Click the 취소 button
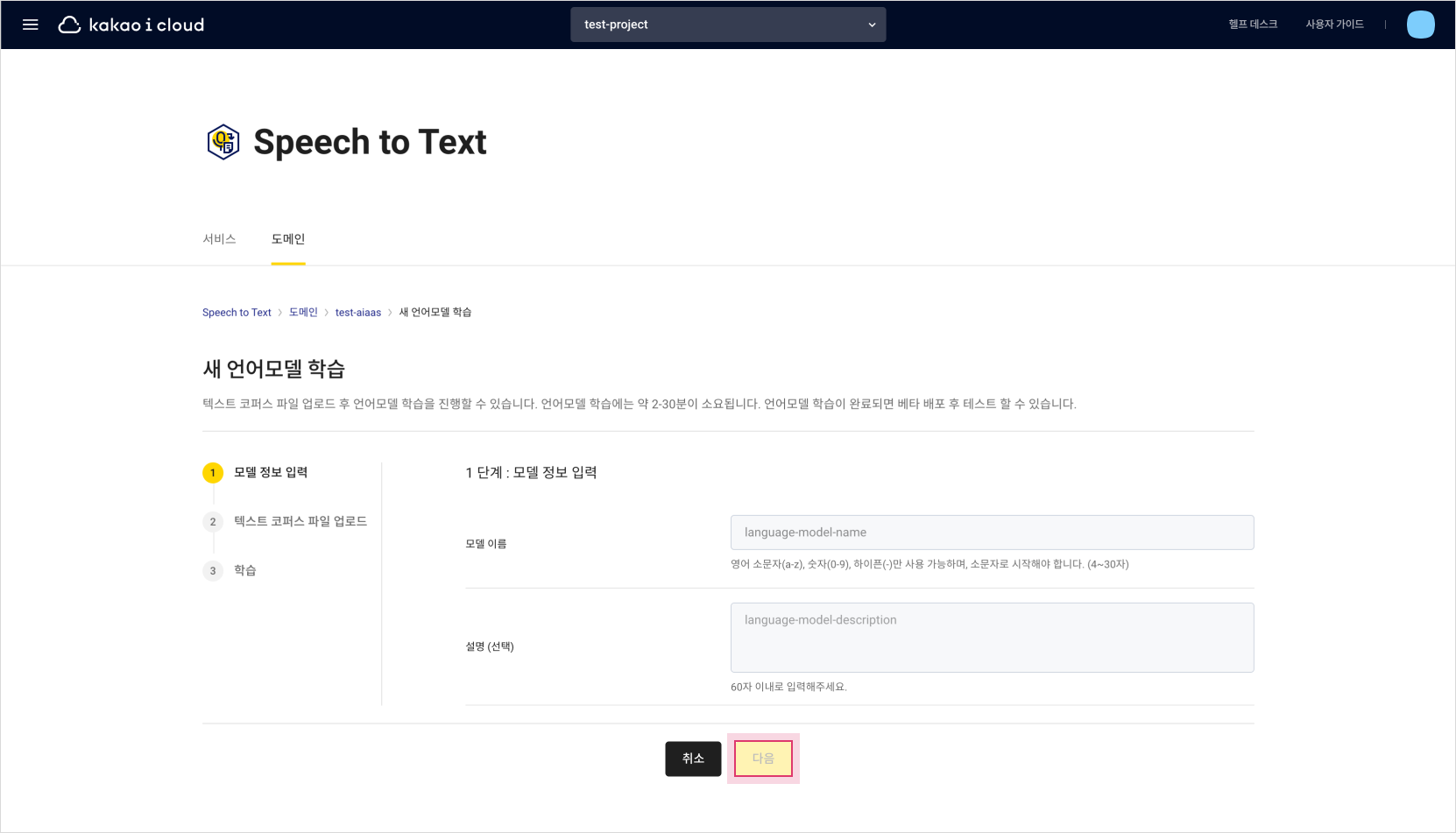 693,759
